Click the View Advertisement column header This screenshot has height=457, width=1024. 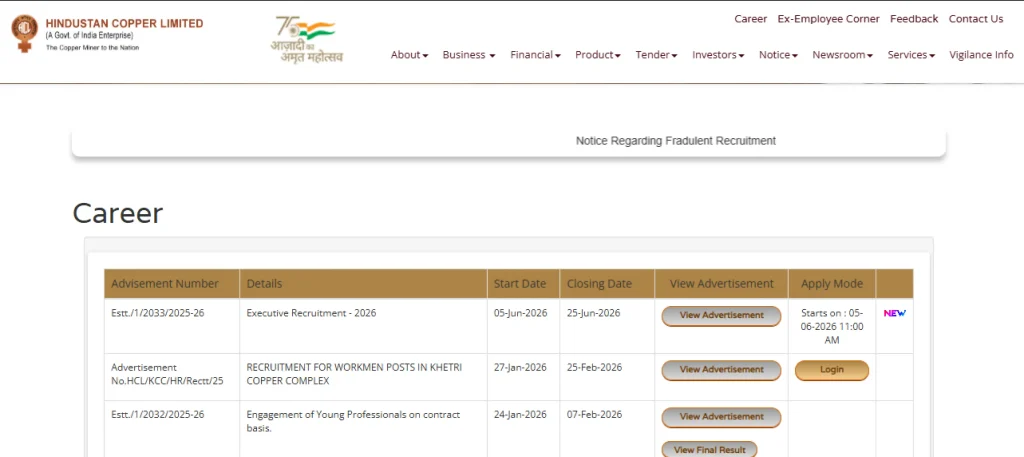pos(722,284)
